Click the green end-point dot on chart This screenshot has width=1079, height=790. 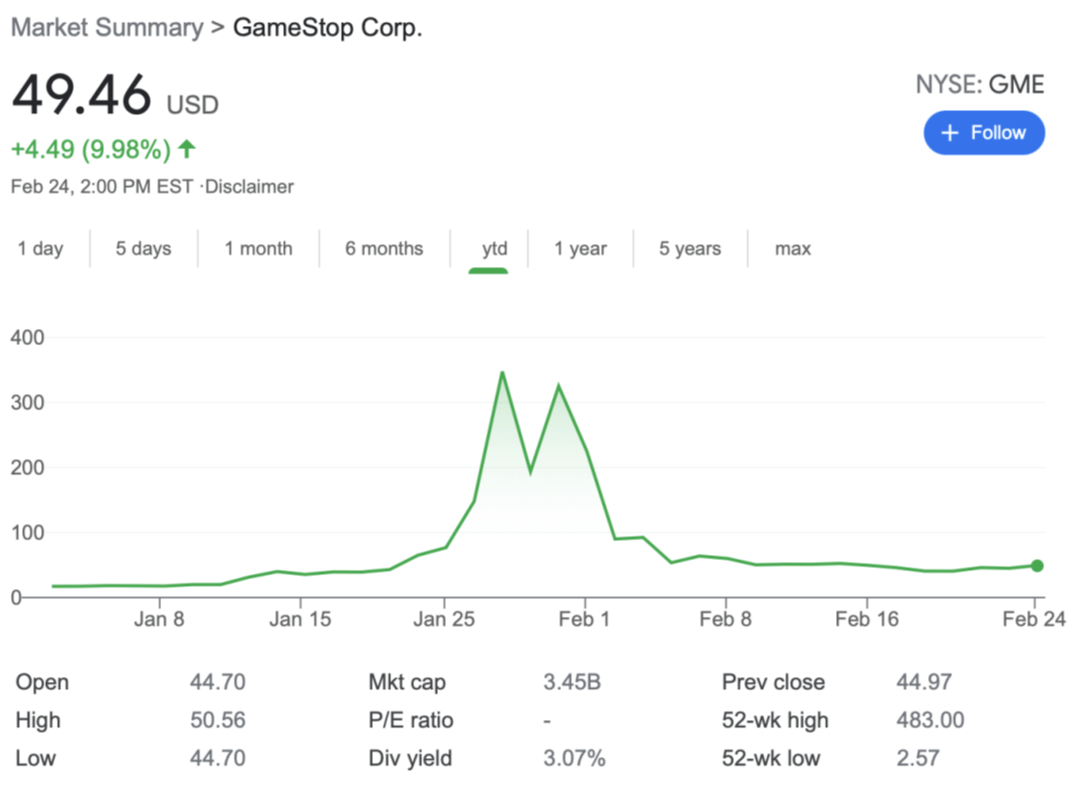(1037, 566)
